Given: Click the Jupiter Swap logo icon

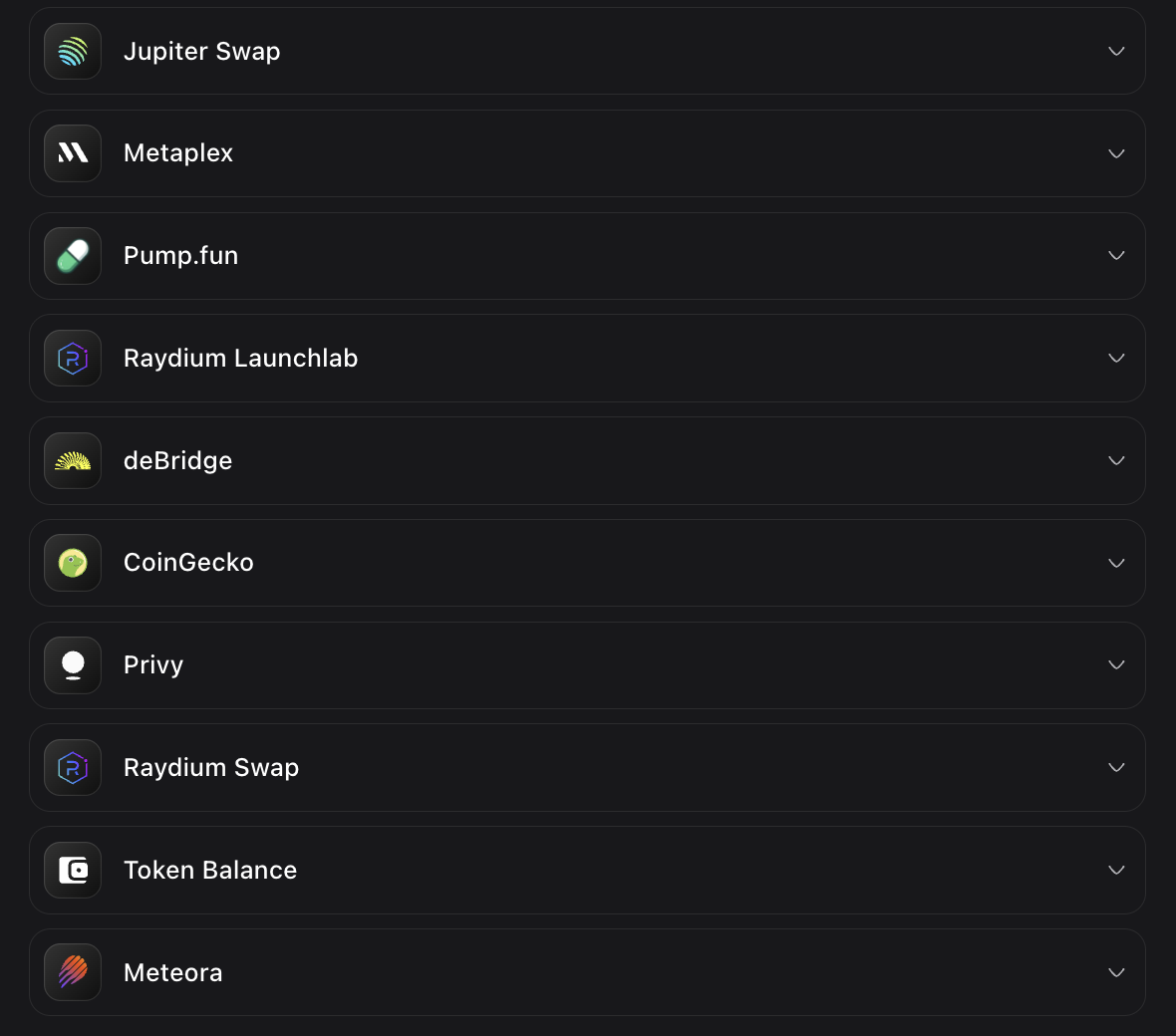Looking at the screenshot, I should tap(72, 51).
